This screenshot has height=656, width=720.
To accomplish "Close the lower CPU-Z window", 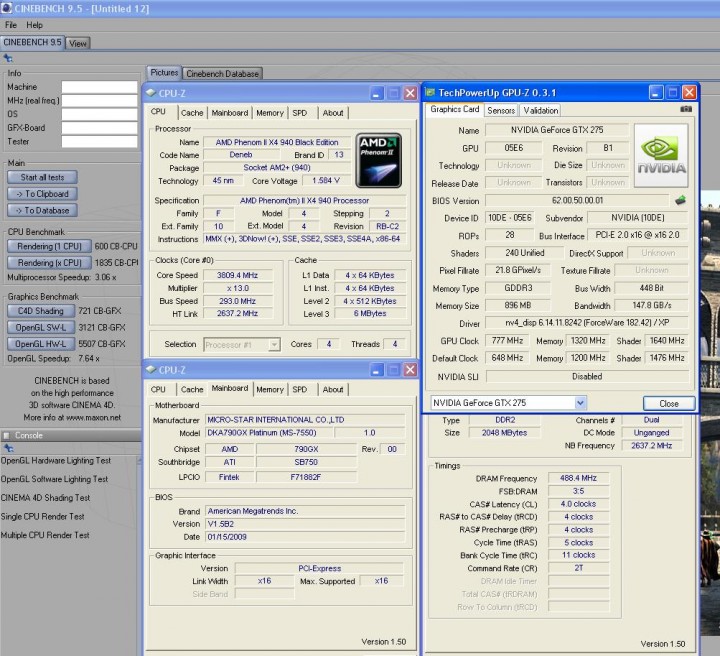I will pos(411,370).
